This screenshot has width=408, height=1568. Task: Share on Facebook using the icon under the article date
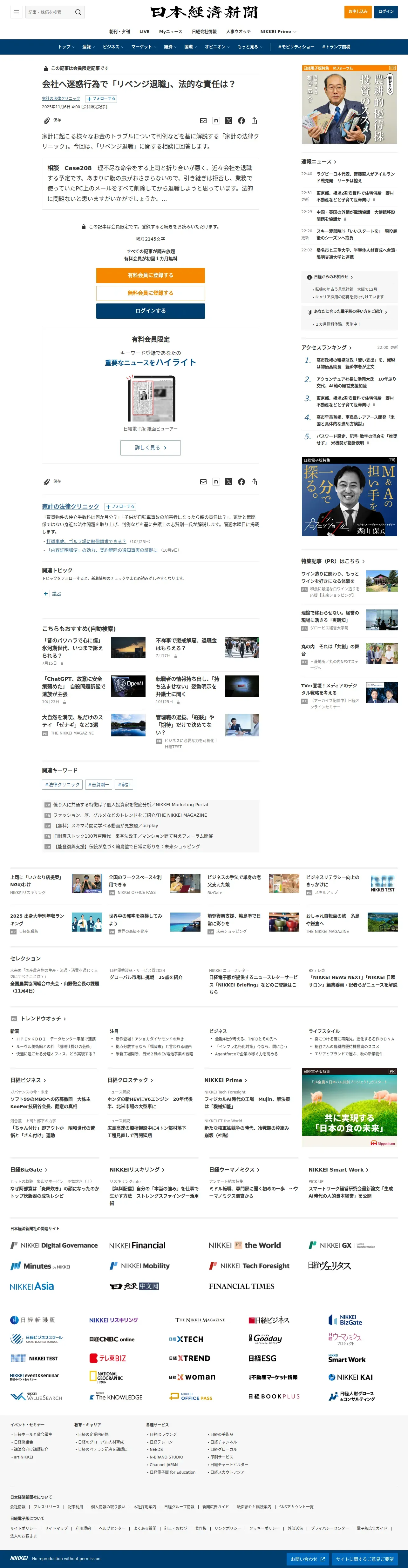pyautogui.click(x=242, y=121)
